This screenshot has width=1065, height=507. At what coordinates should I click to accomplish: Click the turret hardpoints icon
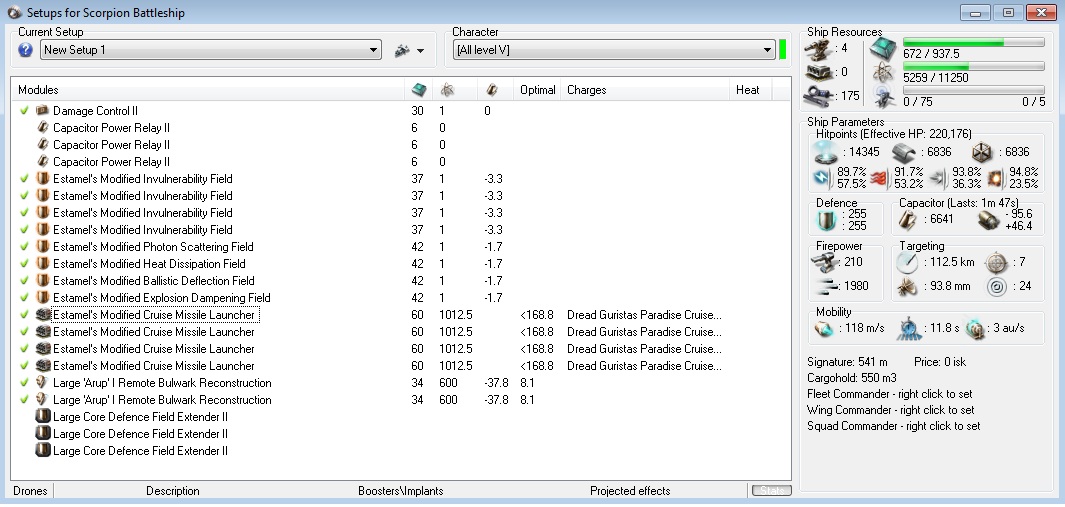tap(818, 48)
